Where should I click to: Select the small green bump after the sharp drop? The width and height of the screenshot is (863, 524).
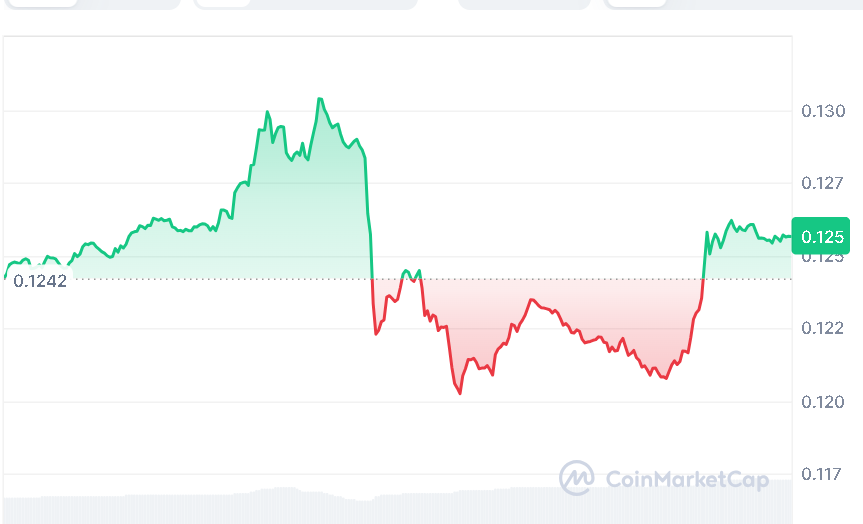(406, 271)
